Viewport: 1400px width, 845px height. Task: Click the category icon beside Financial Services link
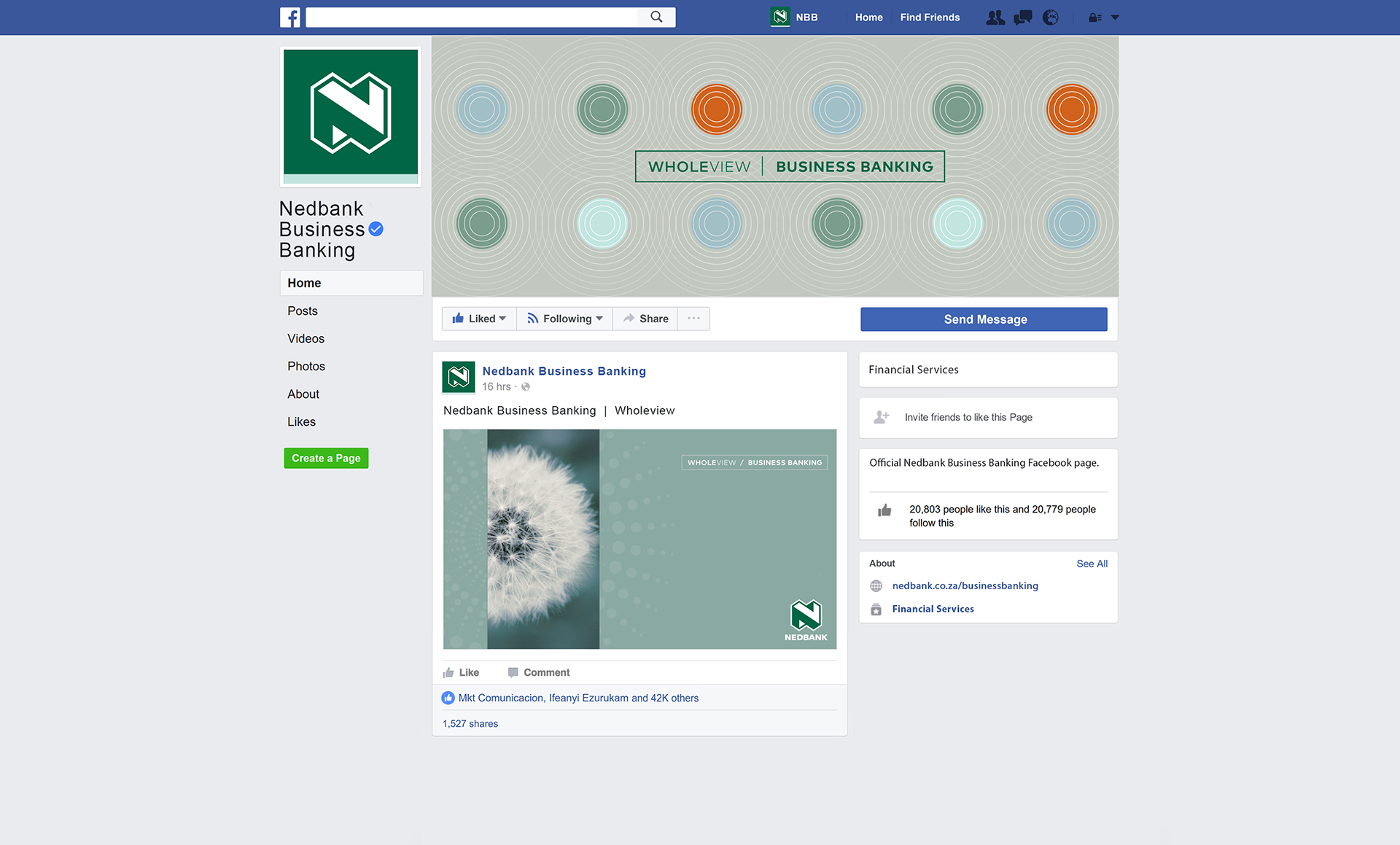pos(876,610)
